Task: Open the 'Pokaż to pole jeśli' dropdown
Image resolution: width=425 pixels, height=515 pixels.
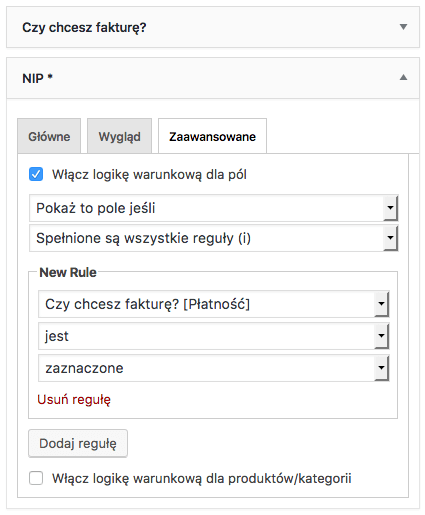Action: tap(214, 208)
